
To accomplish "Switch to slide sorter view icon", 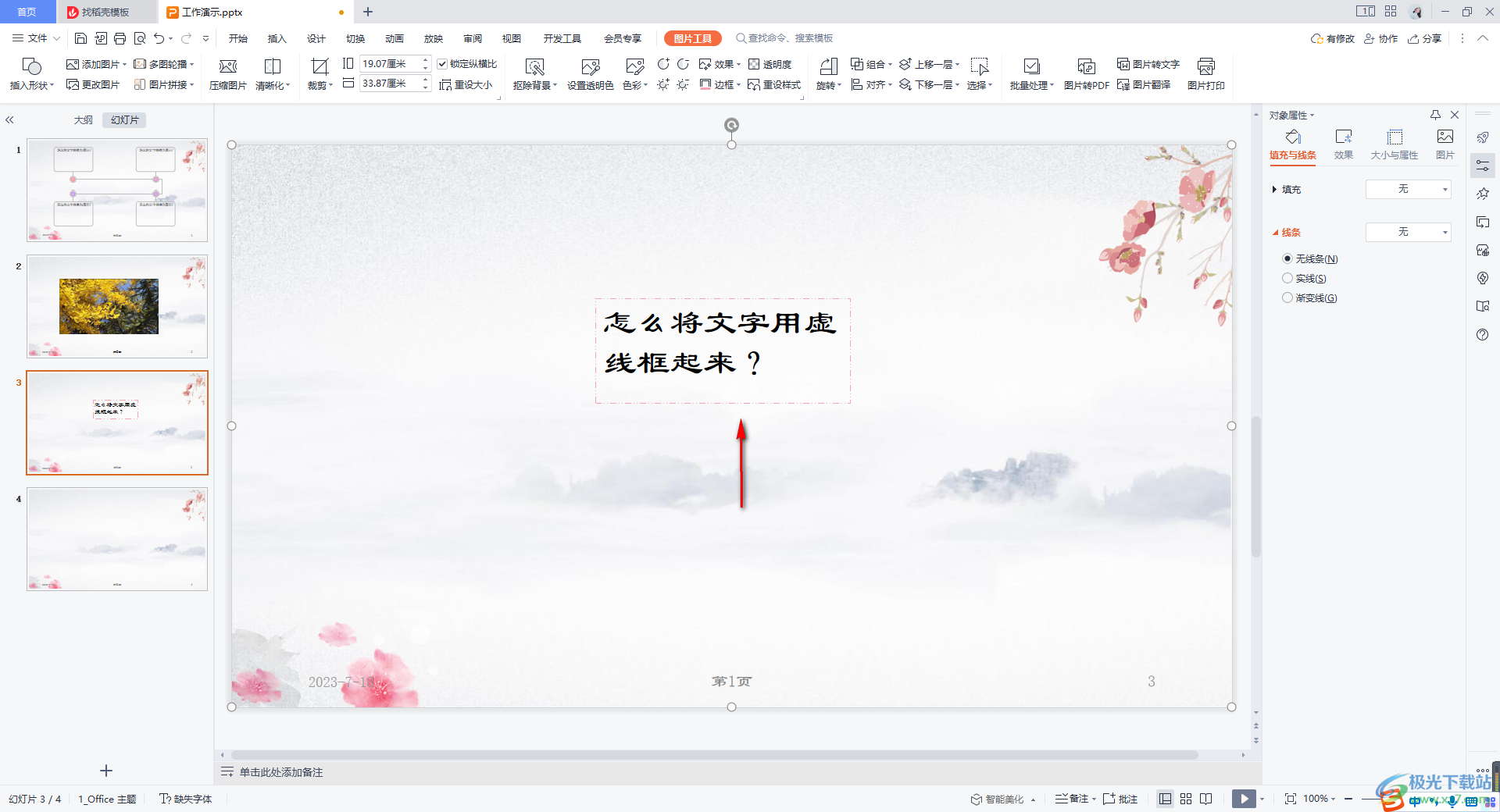I will click(1186, 799).
